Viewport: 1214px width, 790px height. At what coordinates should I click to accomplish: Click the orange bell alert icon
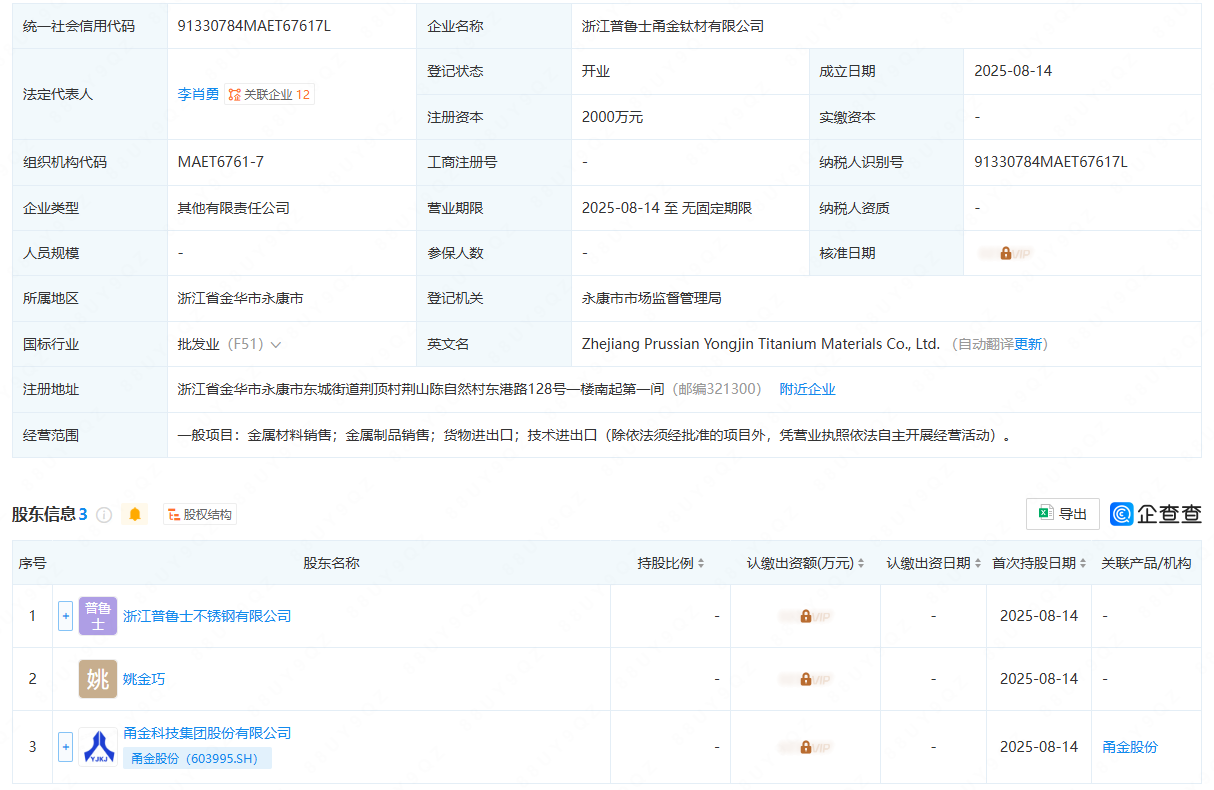135,514
